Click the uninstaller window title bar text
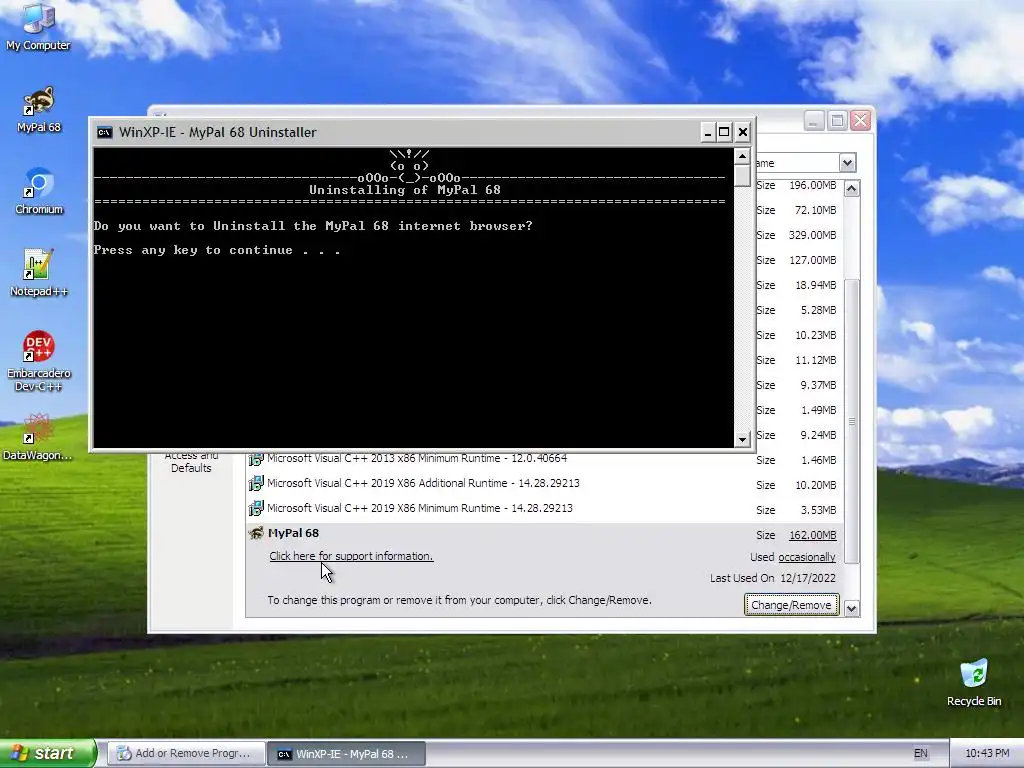 click(217, 133)
